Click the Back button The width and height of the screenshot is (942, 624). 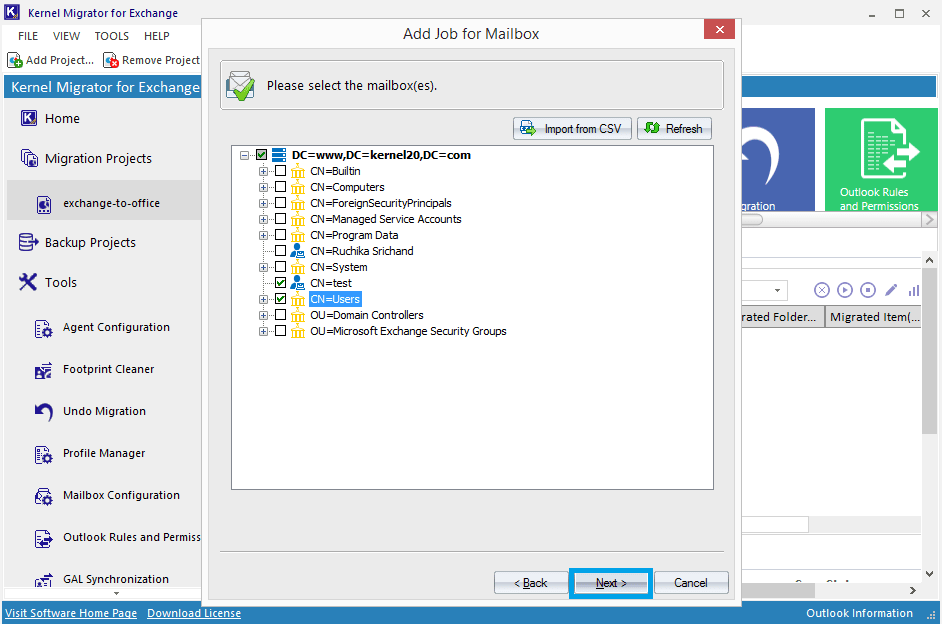click(x=530, y=583)
